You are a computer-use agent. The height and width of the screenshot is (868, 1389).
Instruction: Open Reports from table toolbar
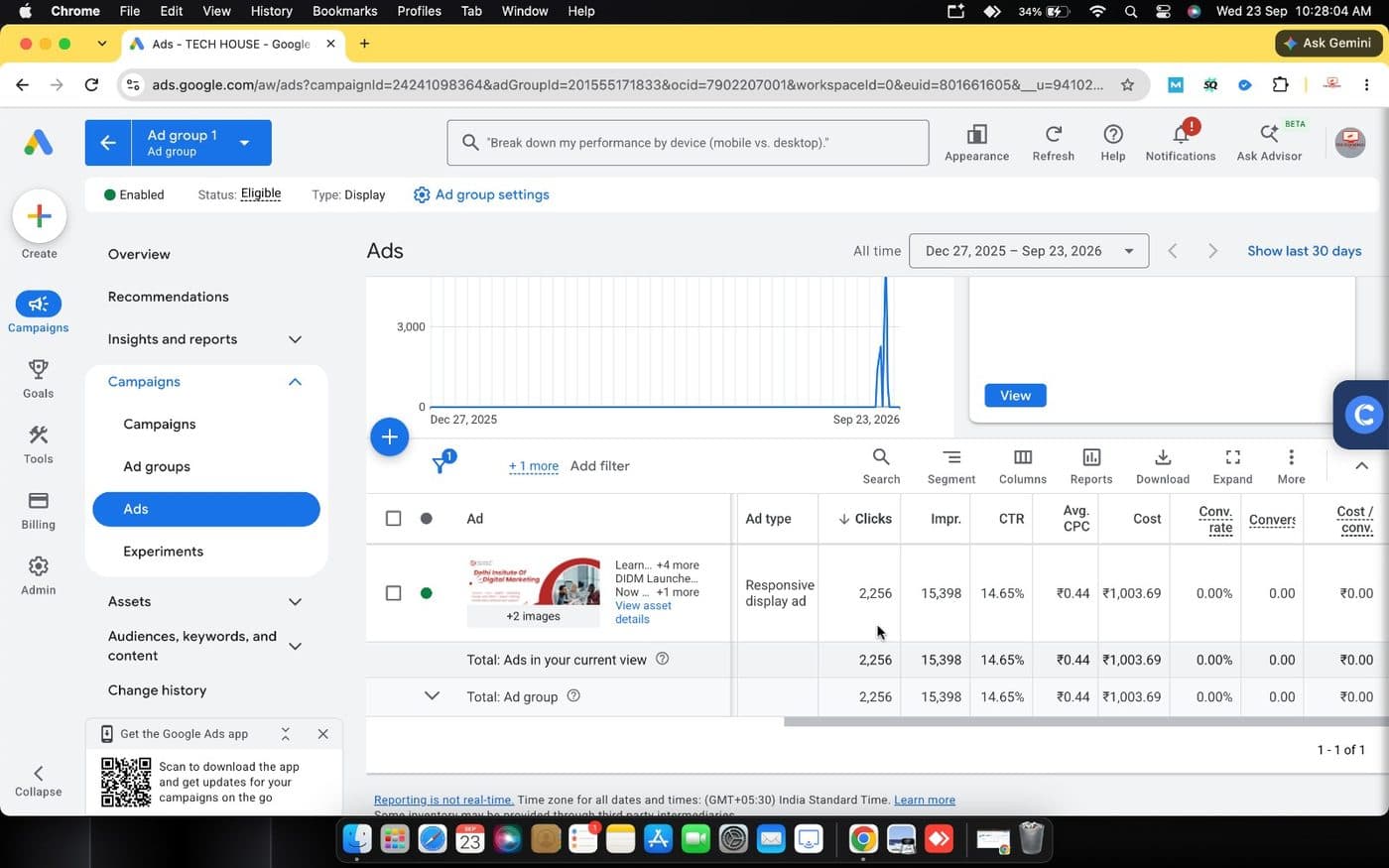pyautogui.click(x=1090, y=466)
